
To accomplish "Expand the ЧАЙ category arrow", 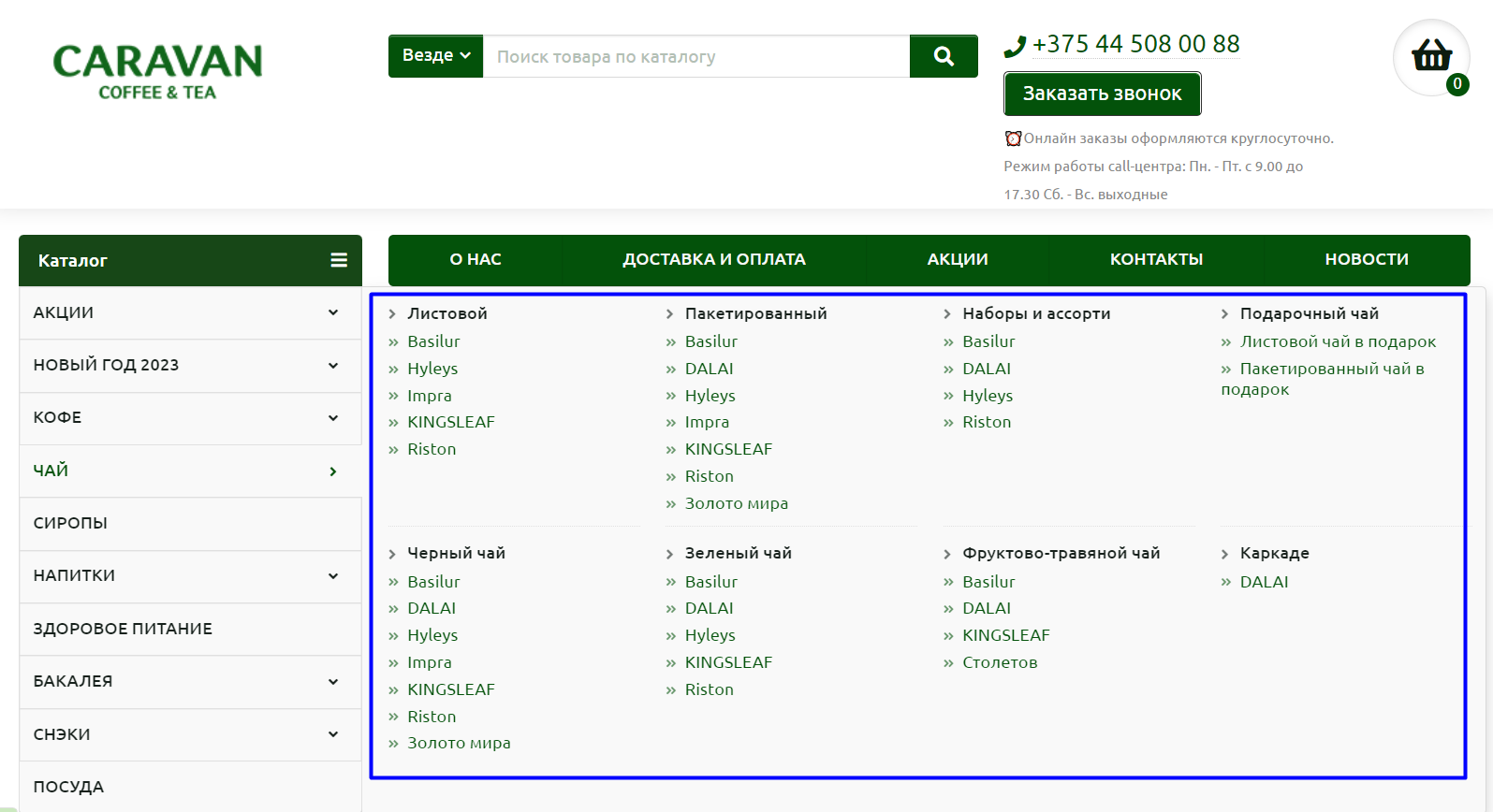I will tap(333, 471).
